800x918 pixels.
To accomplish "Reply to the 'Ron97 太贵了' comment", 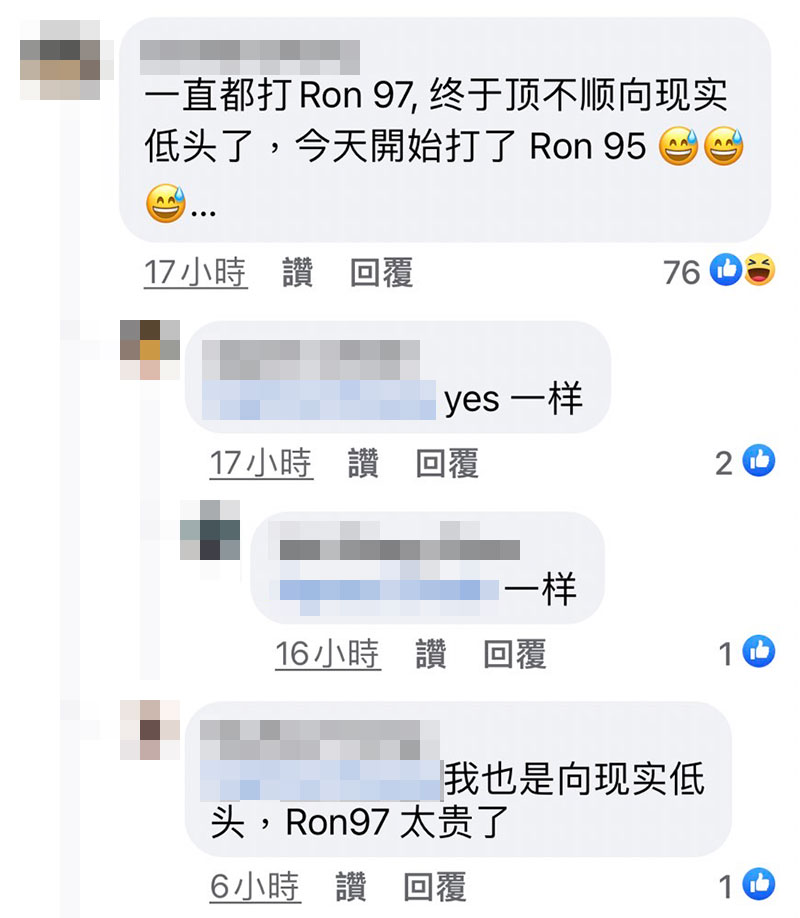I will click(x=435, y=886).
